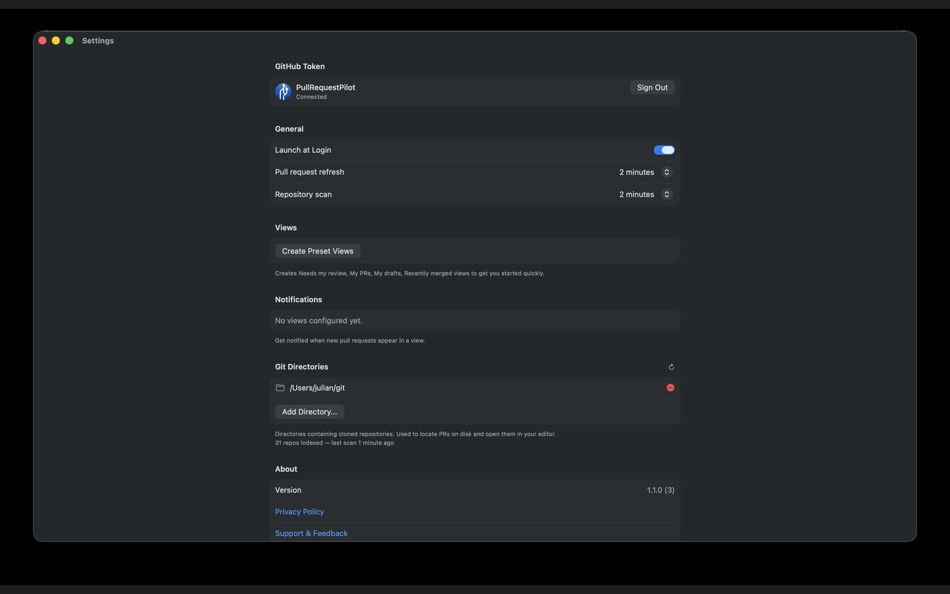Click the Connected status under PullRequestPilot
The width and height of the screenshot is (950, 594).
pyautogui.click(x=310, y=96)
